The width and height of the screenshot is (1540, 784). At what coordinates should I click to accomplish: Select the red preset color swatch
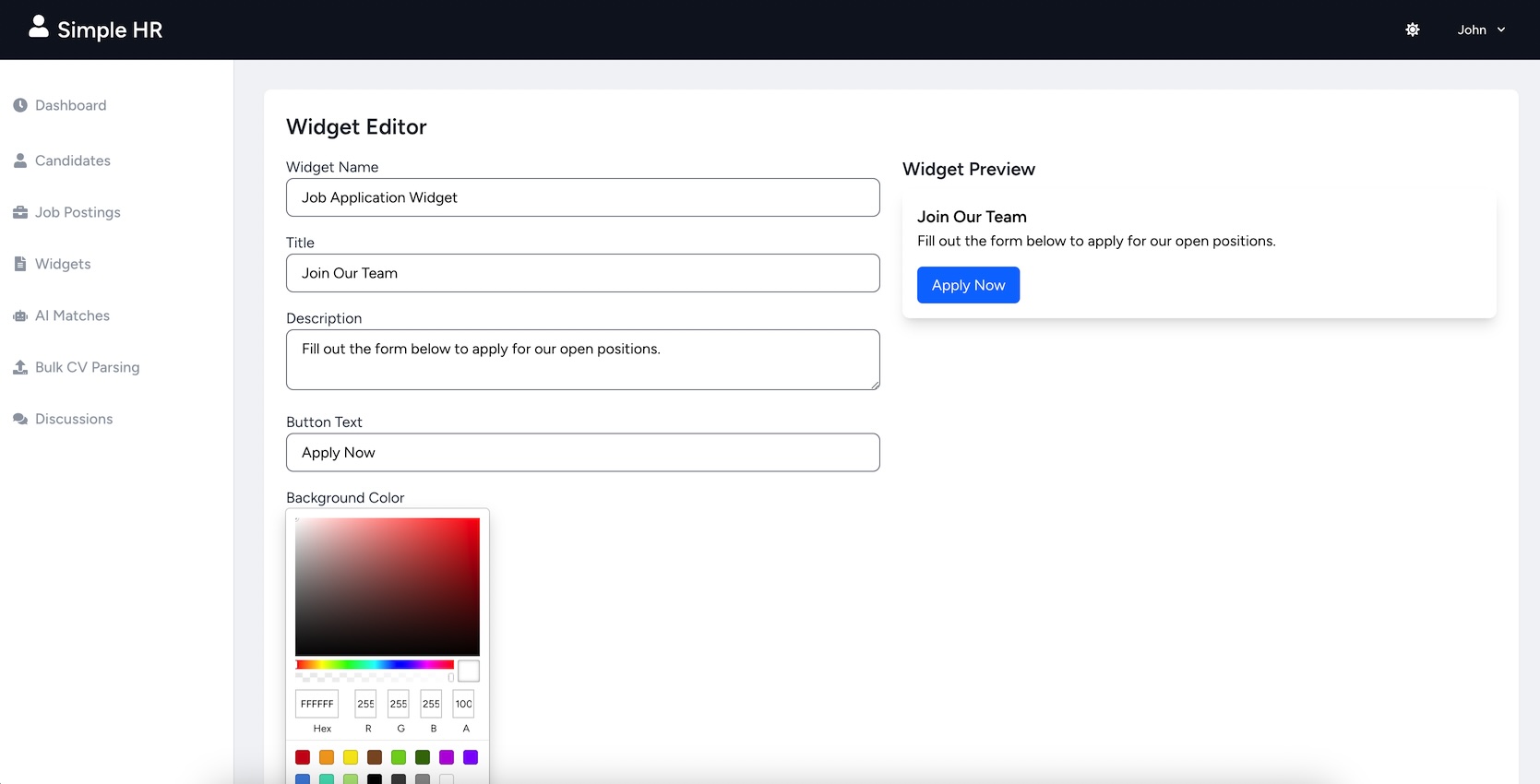(x=303, y=757)
